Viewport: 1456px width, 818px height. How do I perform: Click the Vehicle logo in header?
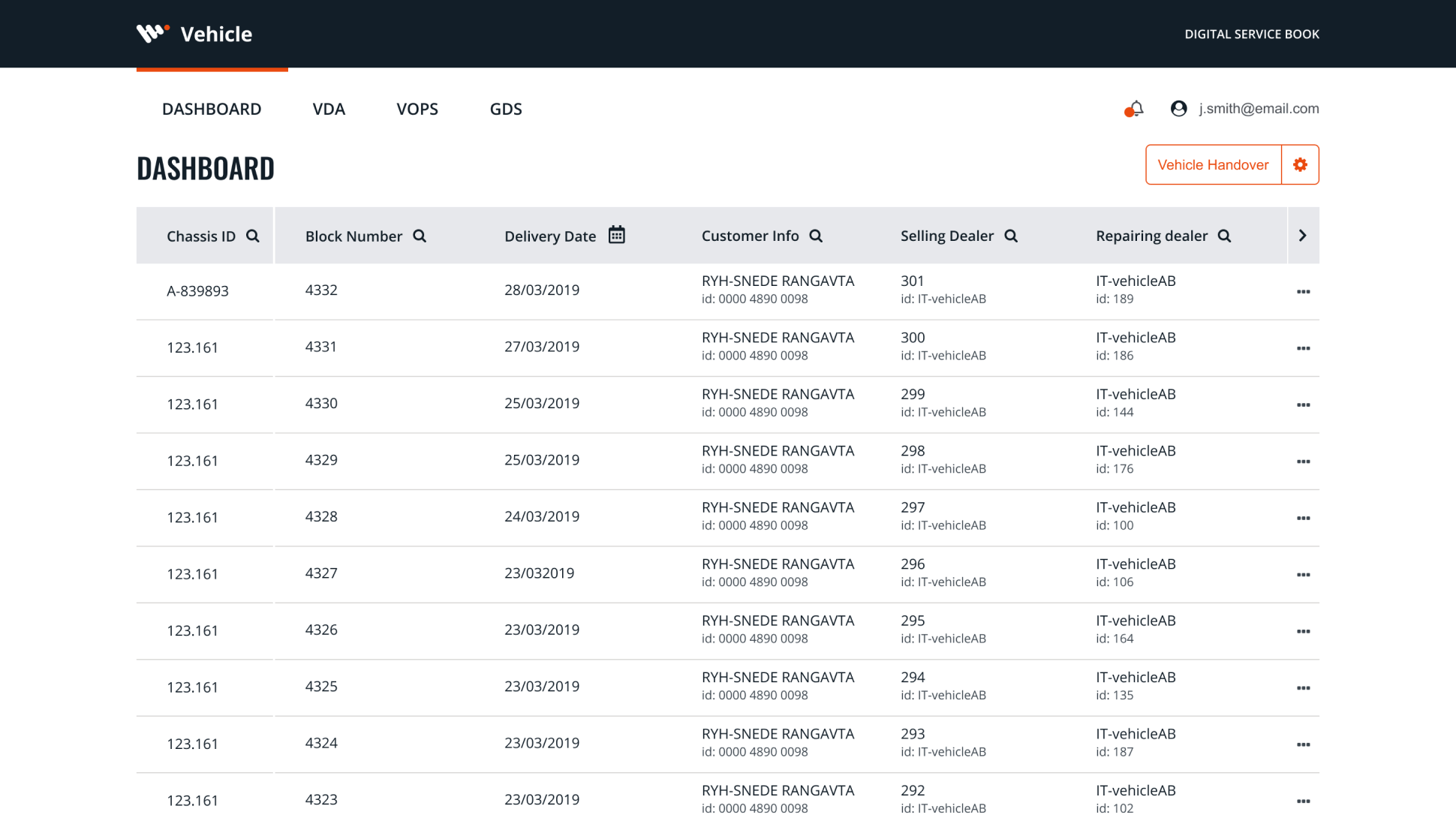(152, 34)
